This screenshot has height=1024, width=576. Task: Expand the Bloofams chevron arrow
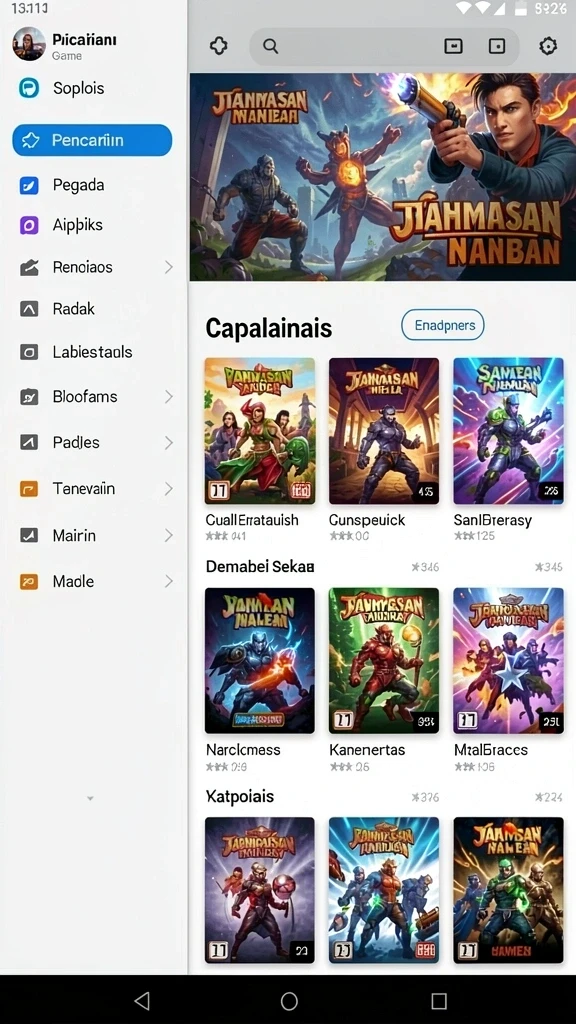[x=168, y=396]
